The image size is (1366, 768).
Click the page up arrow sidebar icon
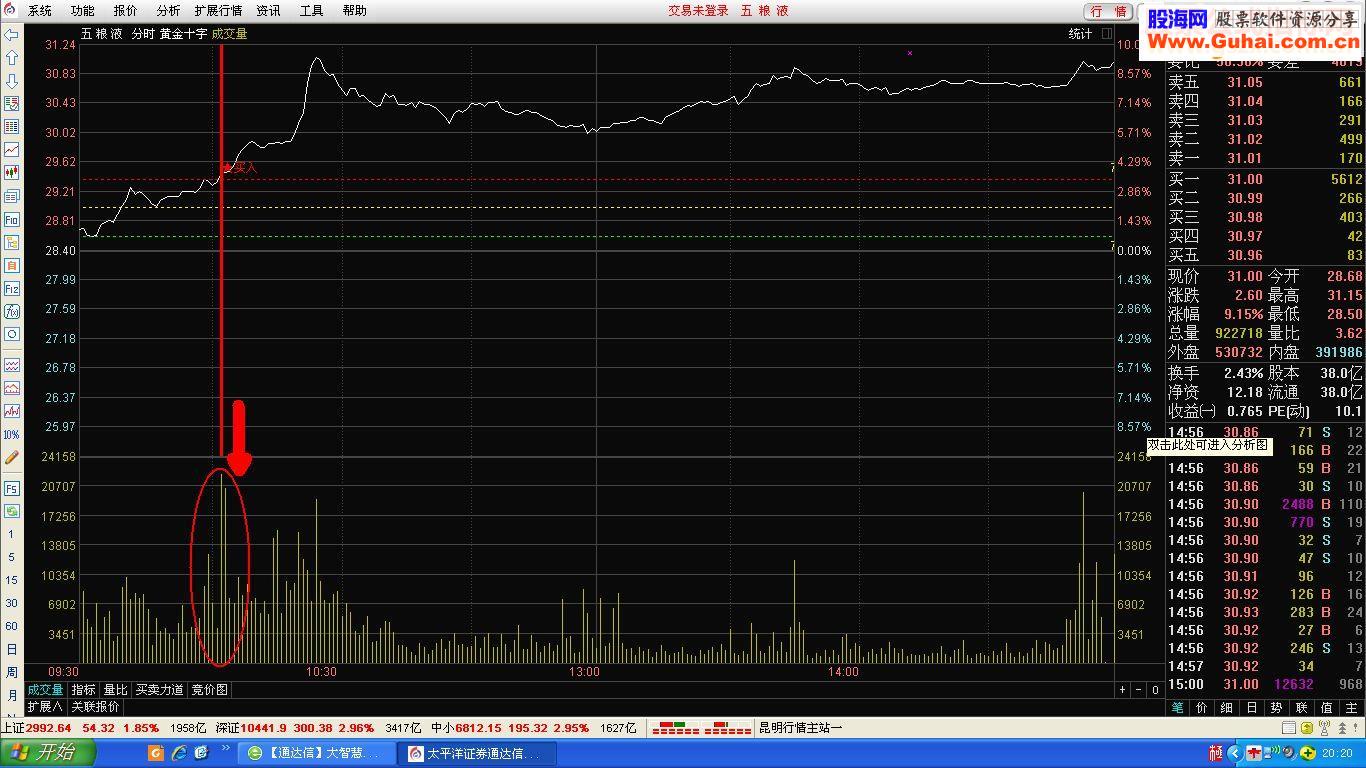[12, 58]
